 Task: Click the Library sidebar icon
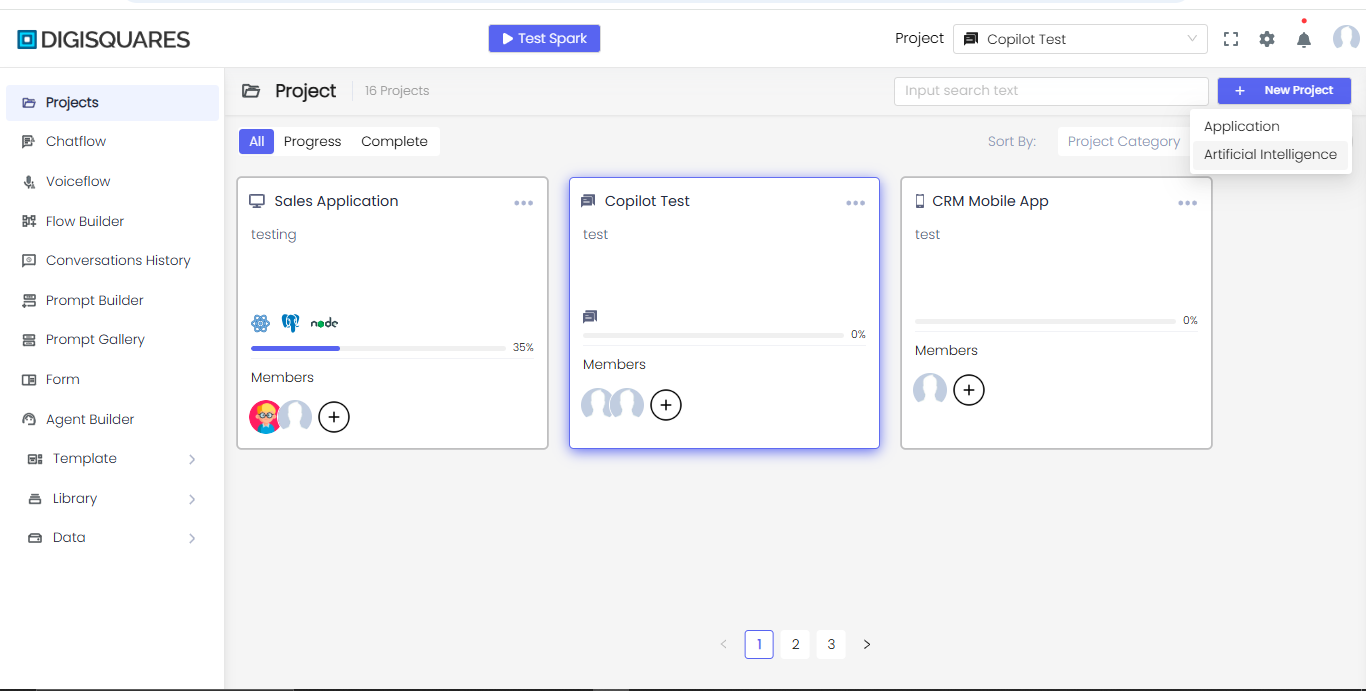click(x=35, y=499)
